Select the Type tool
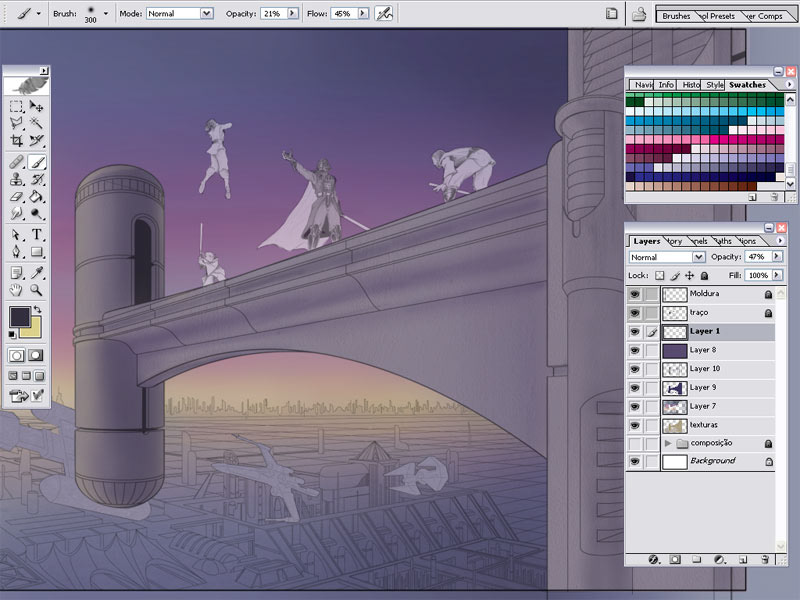Viewport: 800px width, 600px height. point(36,235)
